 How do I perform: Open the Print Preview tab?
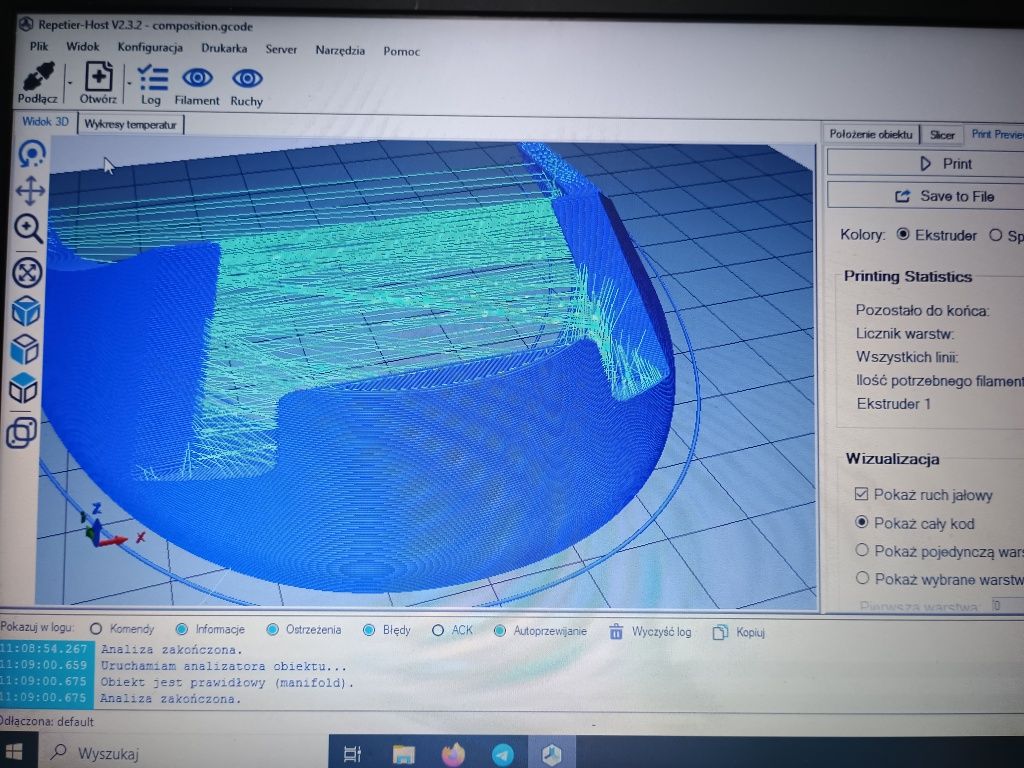tap(997, 135)
